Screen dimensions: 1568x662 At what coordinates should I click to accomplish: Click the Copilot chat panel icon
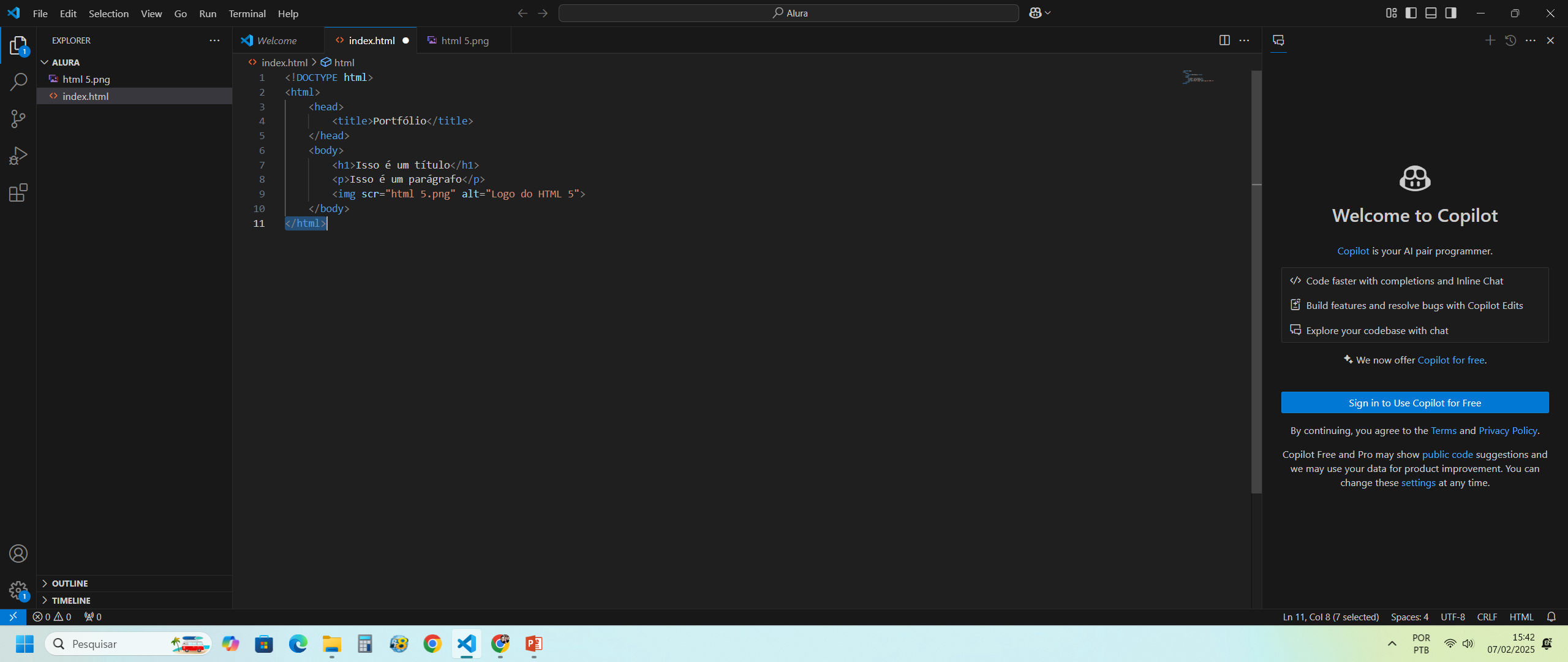1278,40
